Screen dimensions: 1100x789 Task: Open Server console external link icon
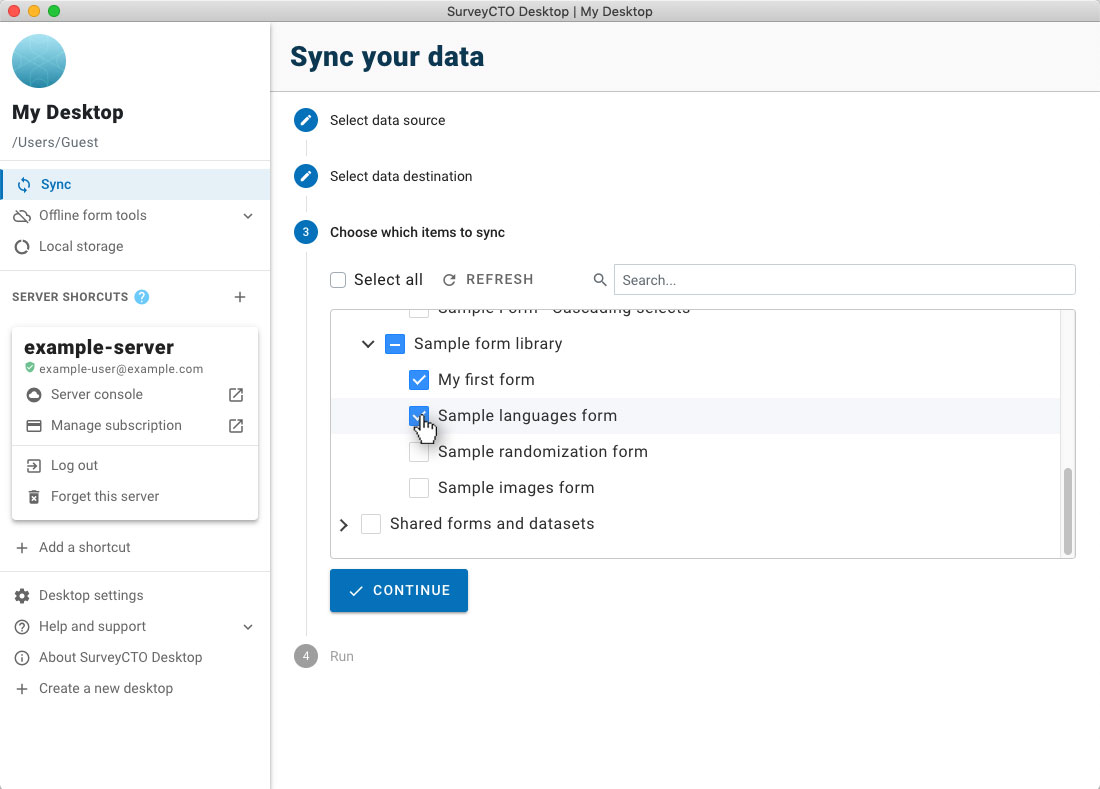click(x=236, y=395)
